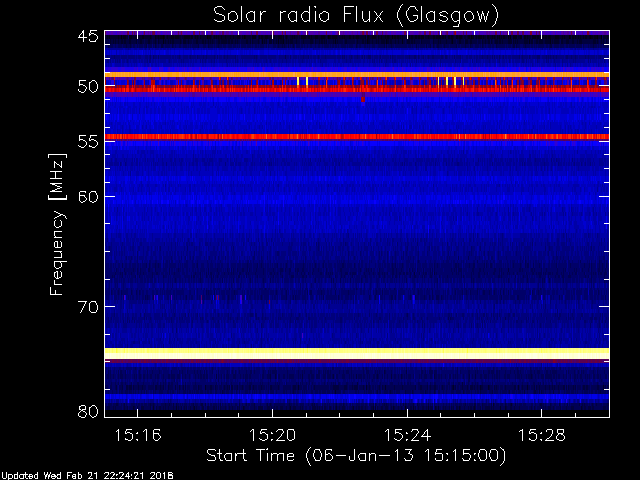Click the 45 frequency tick label
Image resolution: width=640 pixels, height=480 pixels.
pyautogui.click(x=88, y=36)
